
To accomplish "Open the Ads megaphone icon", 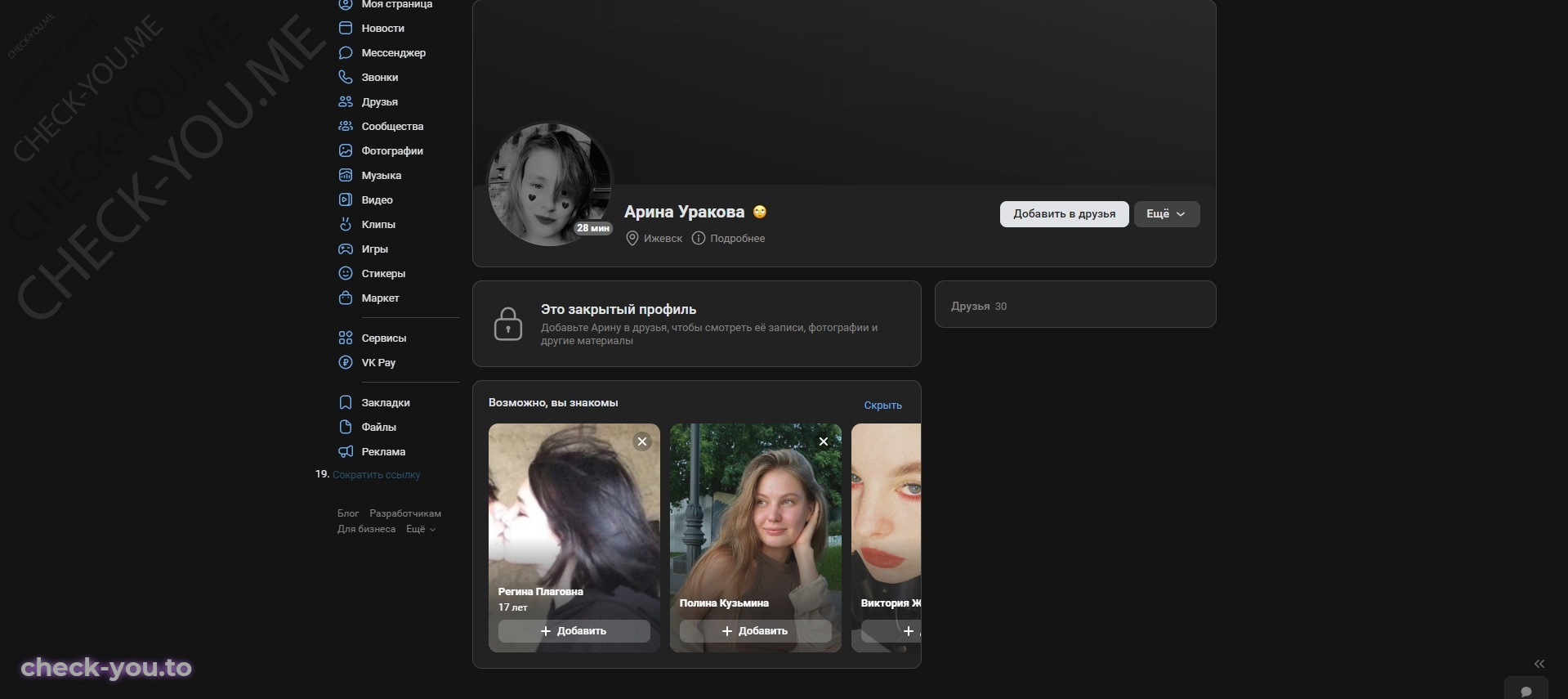I will 346,451.
